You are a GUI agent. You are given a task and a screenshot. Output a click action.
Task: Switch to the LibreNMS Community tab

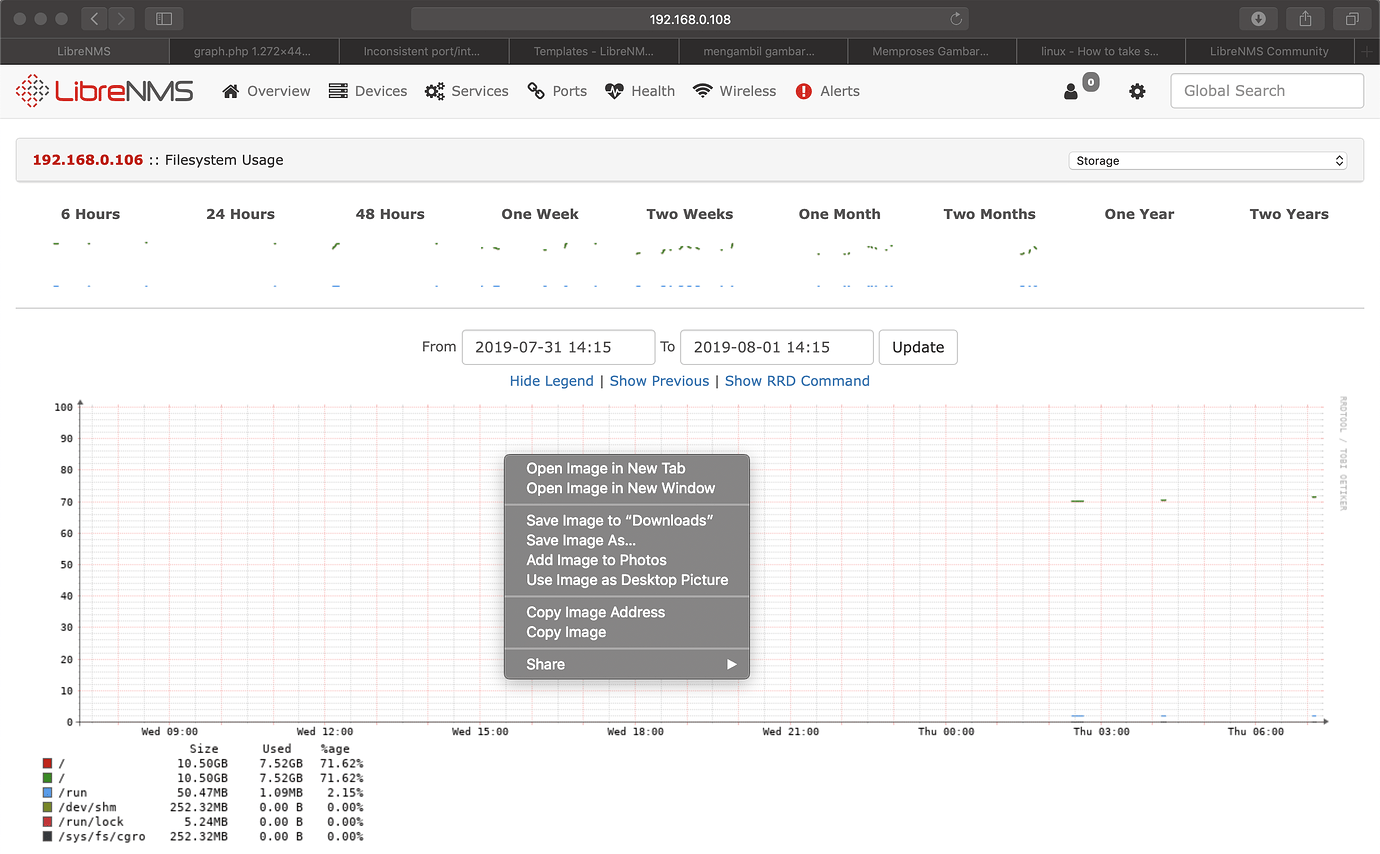pos(1268,51)
